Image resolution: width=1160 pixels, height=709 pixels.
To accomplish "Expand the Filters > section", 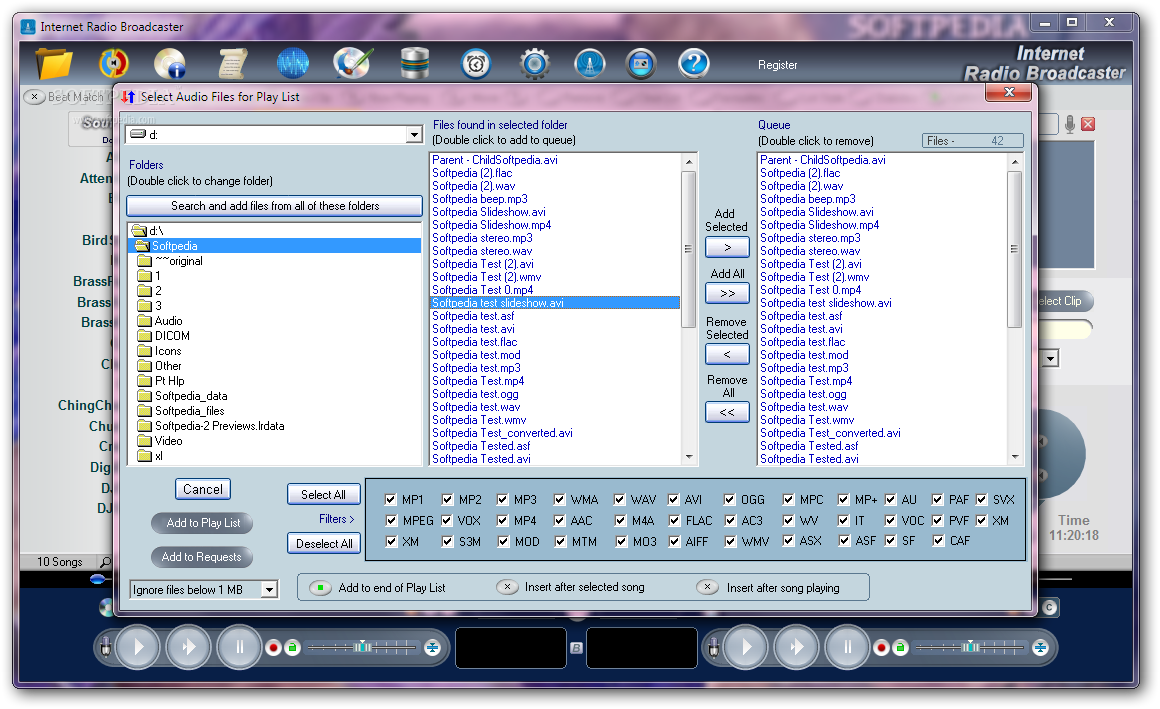I will click(337, 519).
